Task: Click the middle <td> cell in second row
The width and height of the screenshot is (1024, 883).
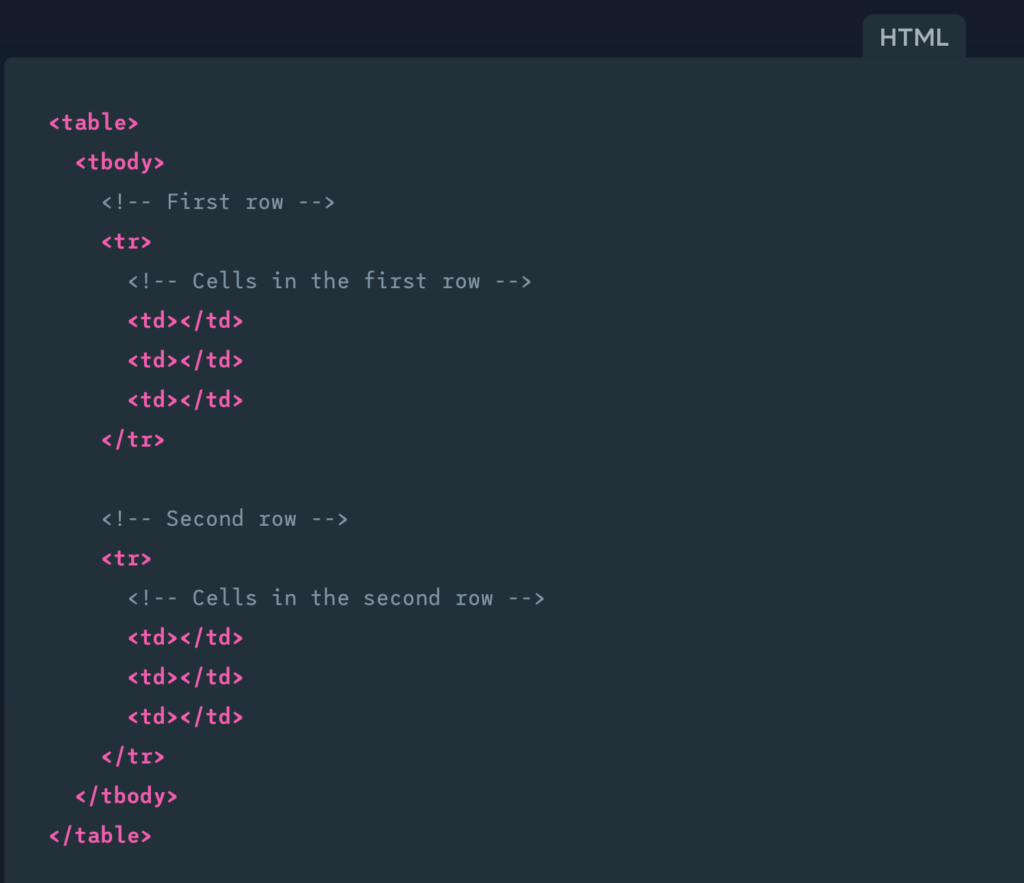Action: pos(185,677)
